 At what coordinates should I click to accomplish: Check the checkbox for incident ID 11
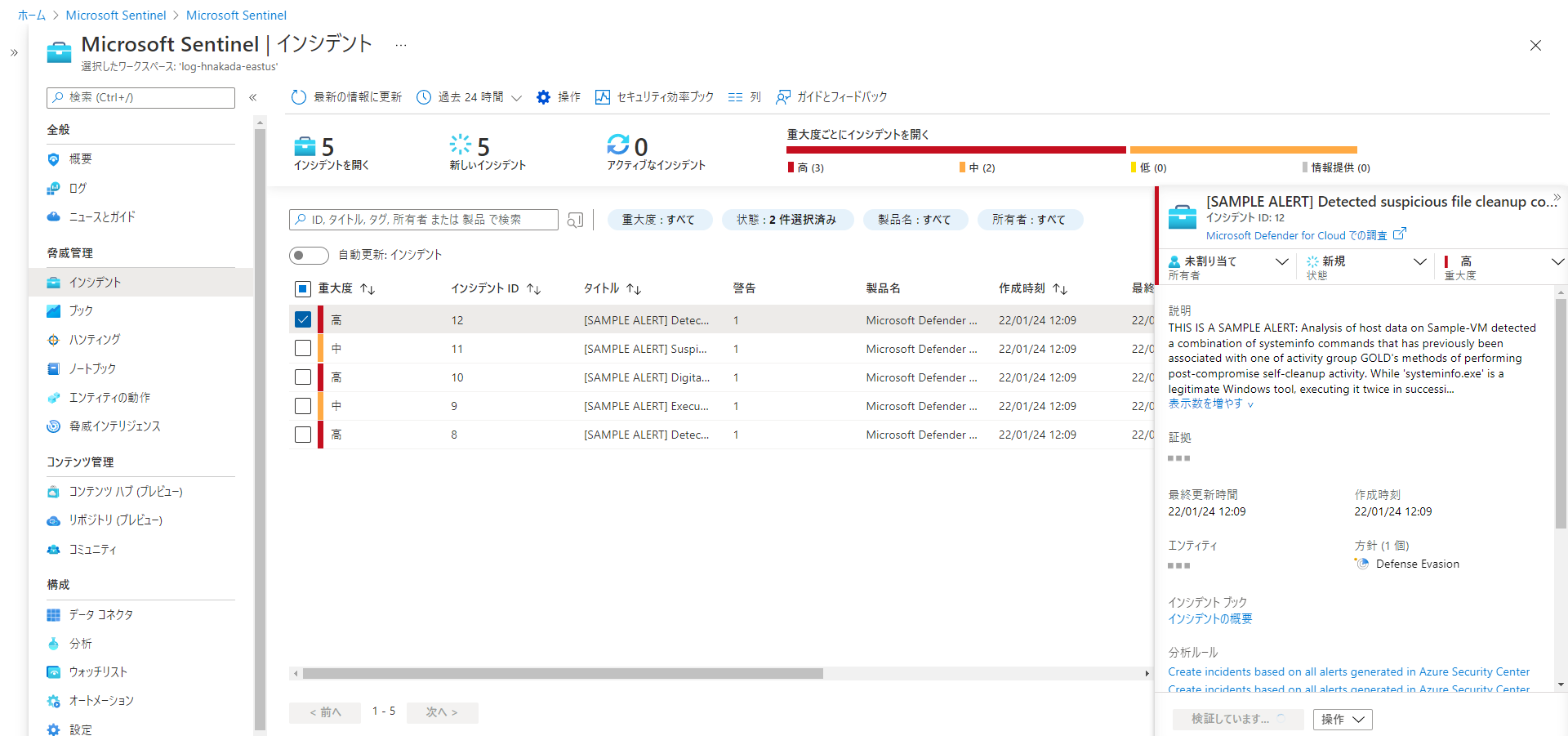pos(303,348)
